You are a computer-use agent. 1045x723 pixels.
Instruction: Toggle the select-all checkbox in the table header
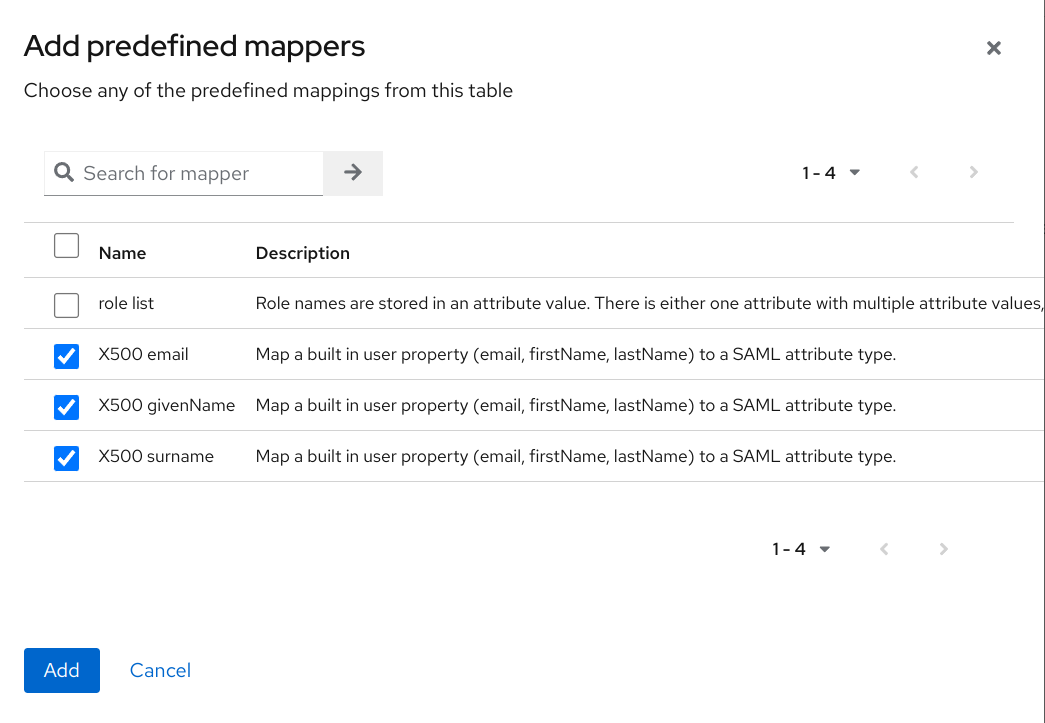tap(66, 245)
